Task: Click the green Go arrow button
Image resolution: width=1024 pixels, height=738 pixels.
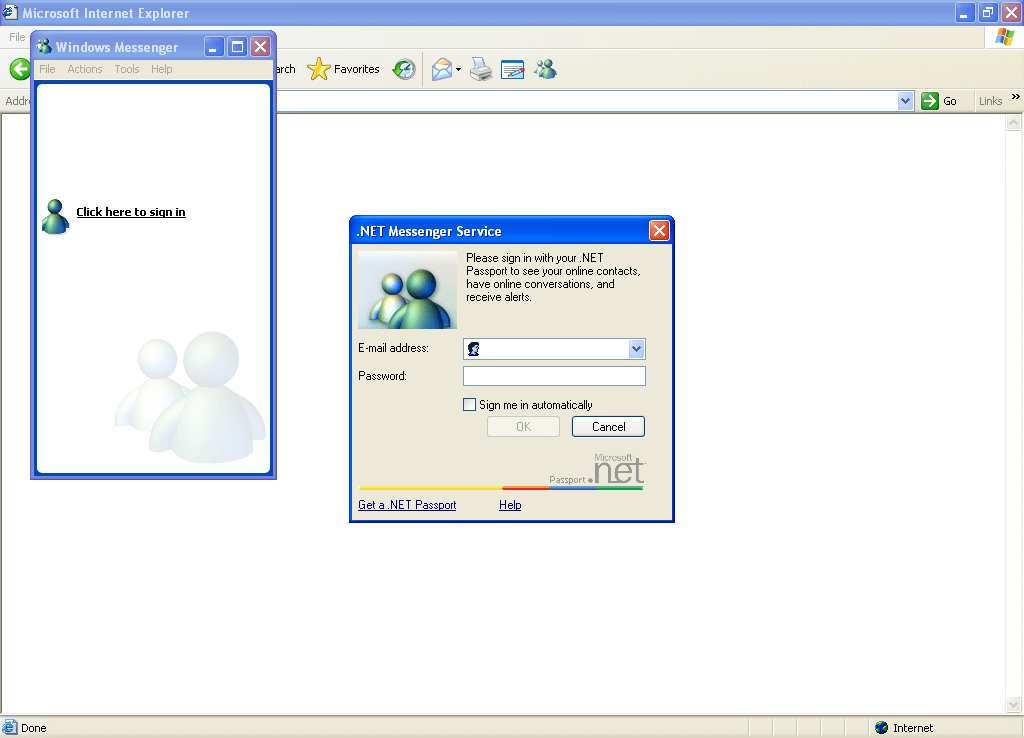Action: [x=929, y=101]
